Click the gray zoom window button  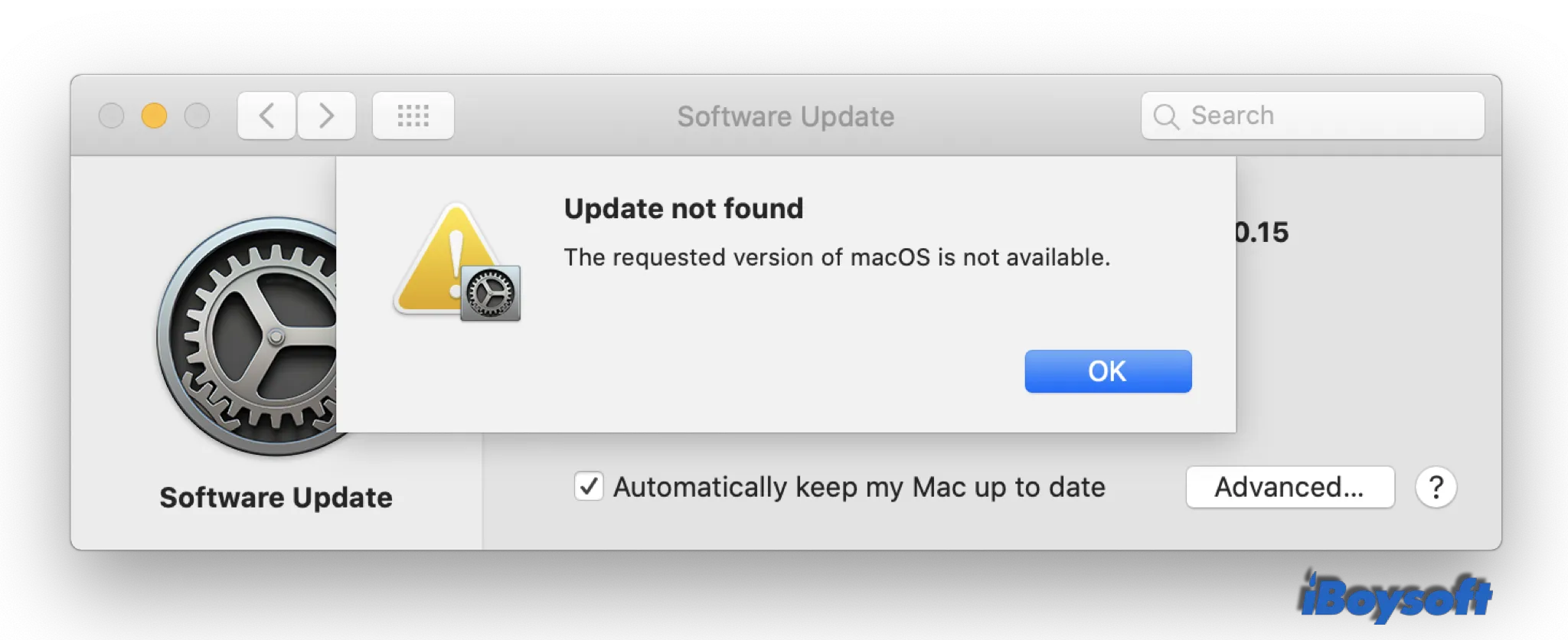coord(197,116)
